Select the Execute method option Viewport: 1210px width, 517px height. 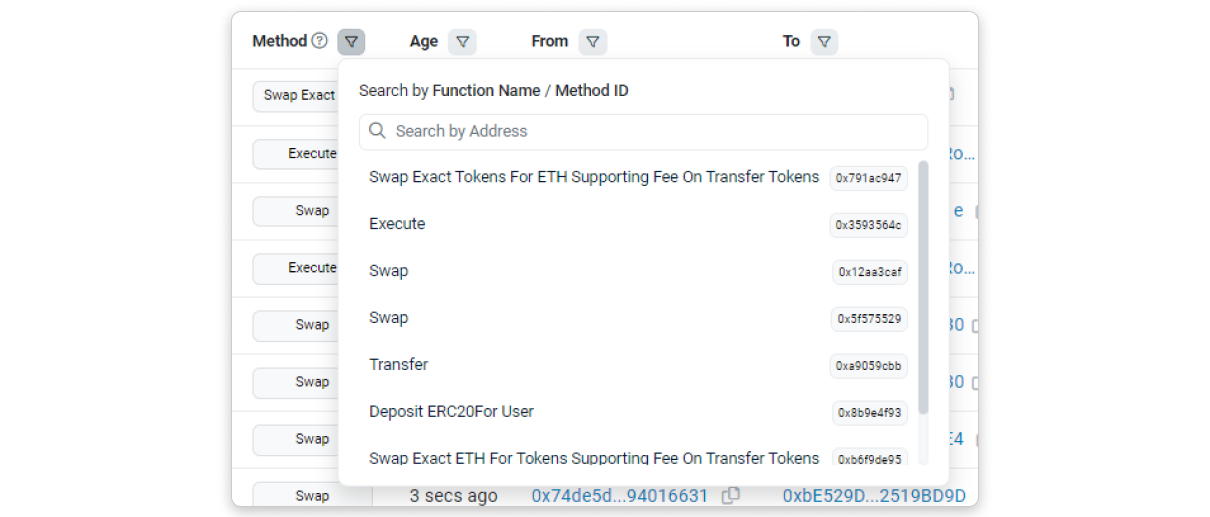click(x=397, y=224)
